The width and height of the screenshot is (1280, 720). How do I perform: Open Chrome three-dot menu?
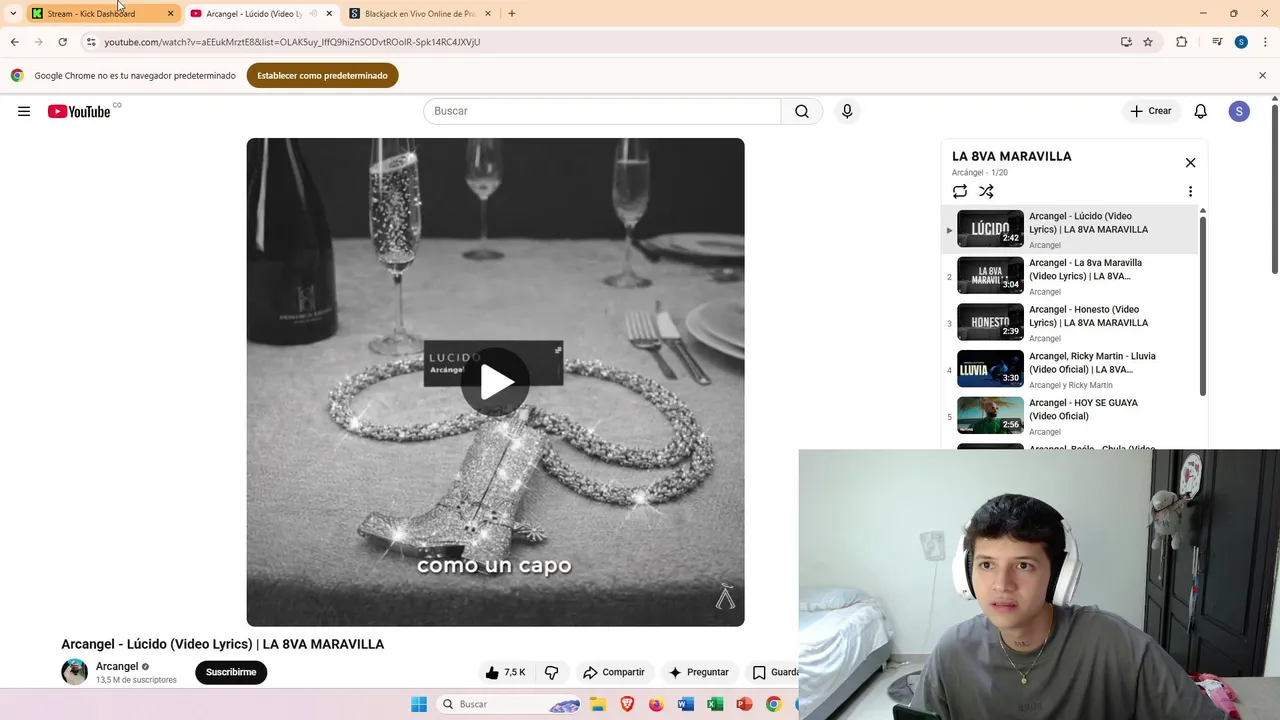1263,42
